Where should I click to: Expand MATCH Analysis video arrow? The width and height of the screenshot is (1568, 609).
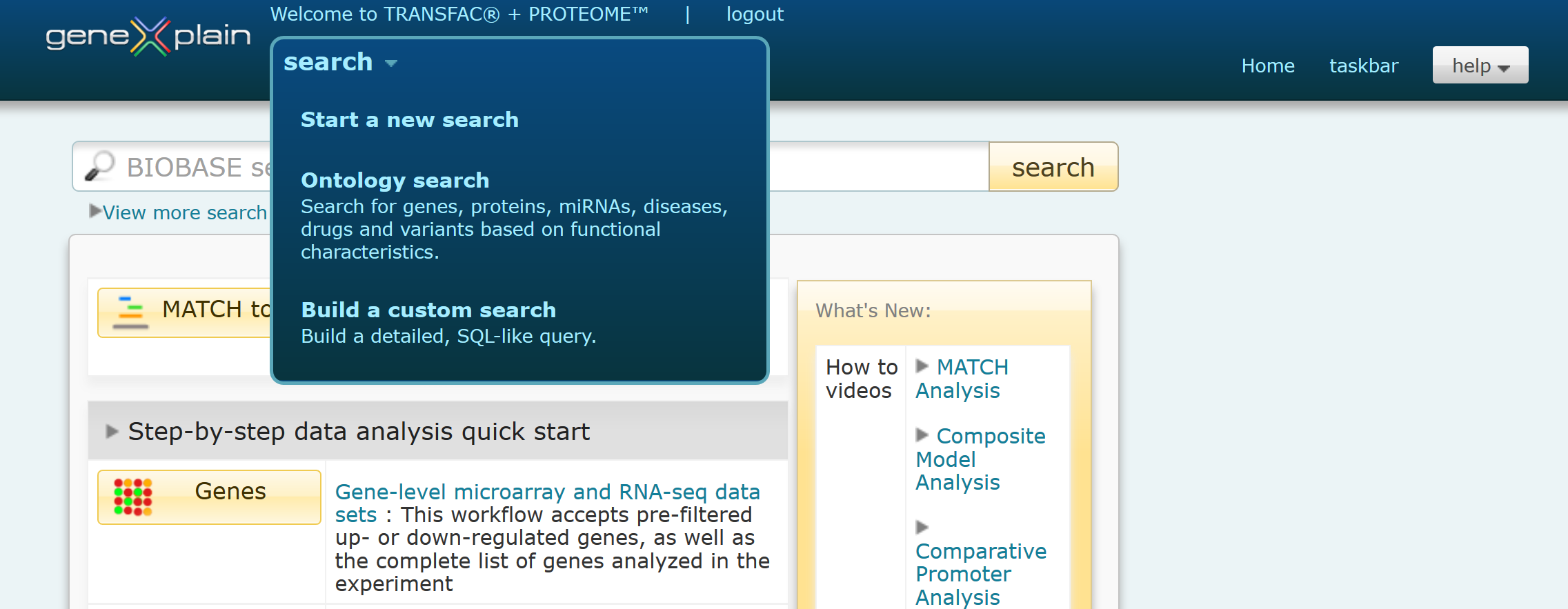922,366
